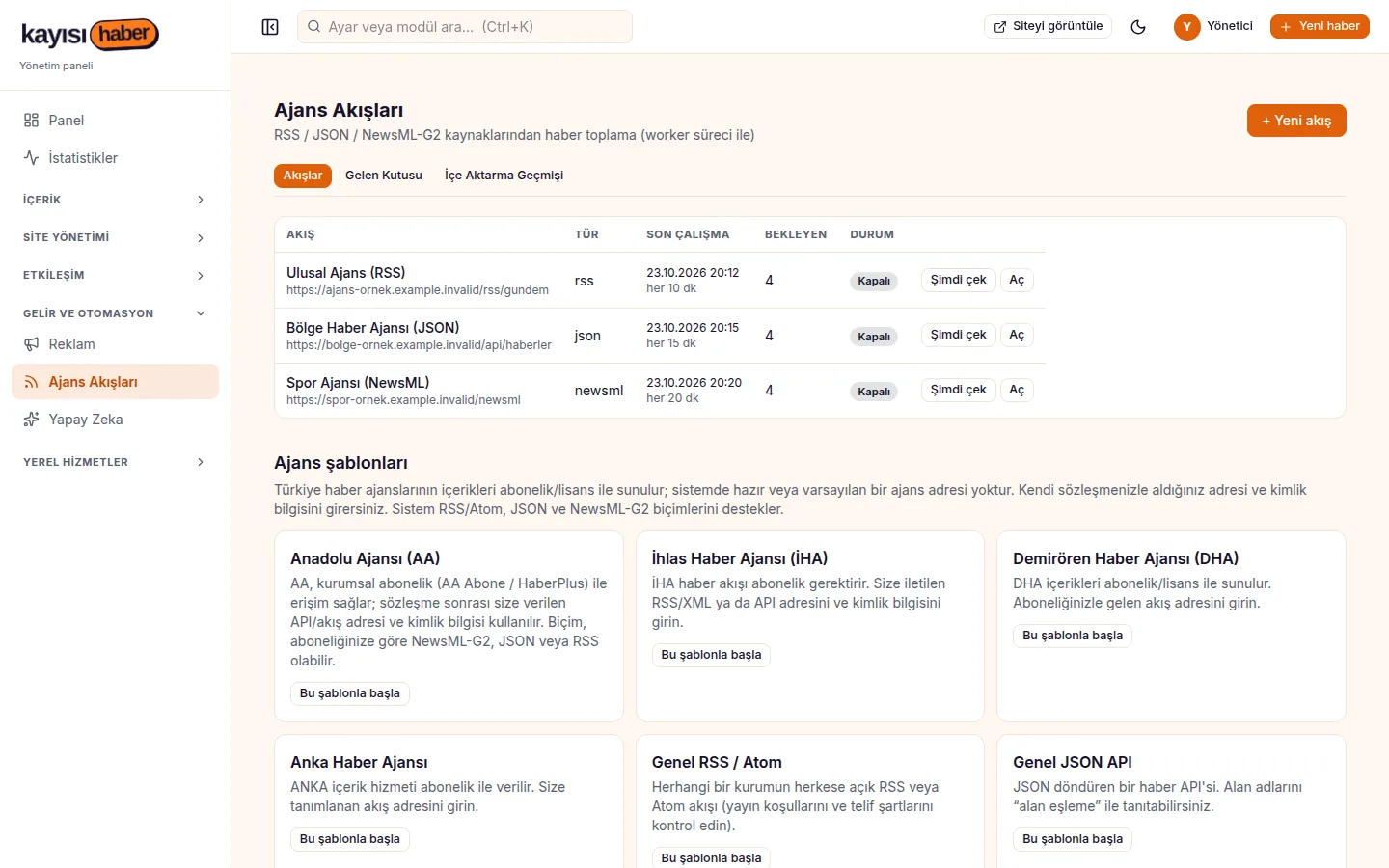Expand the İÇERİK section
Image resolution: width=1389 pixels, height=868 pixels.
pos(116,200)
